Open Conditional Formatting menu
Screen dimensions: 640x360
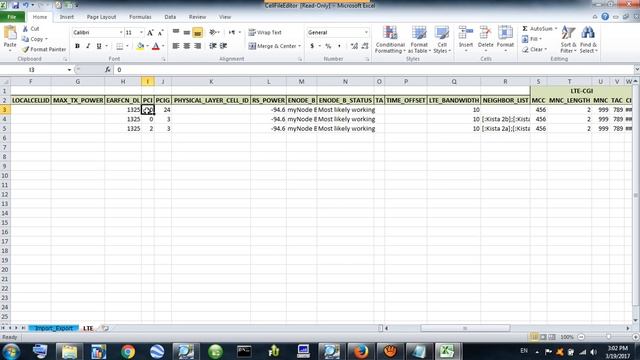coord(390,39)
